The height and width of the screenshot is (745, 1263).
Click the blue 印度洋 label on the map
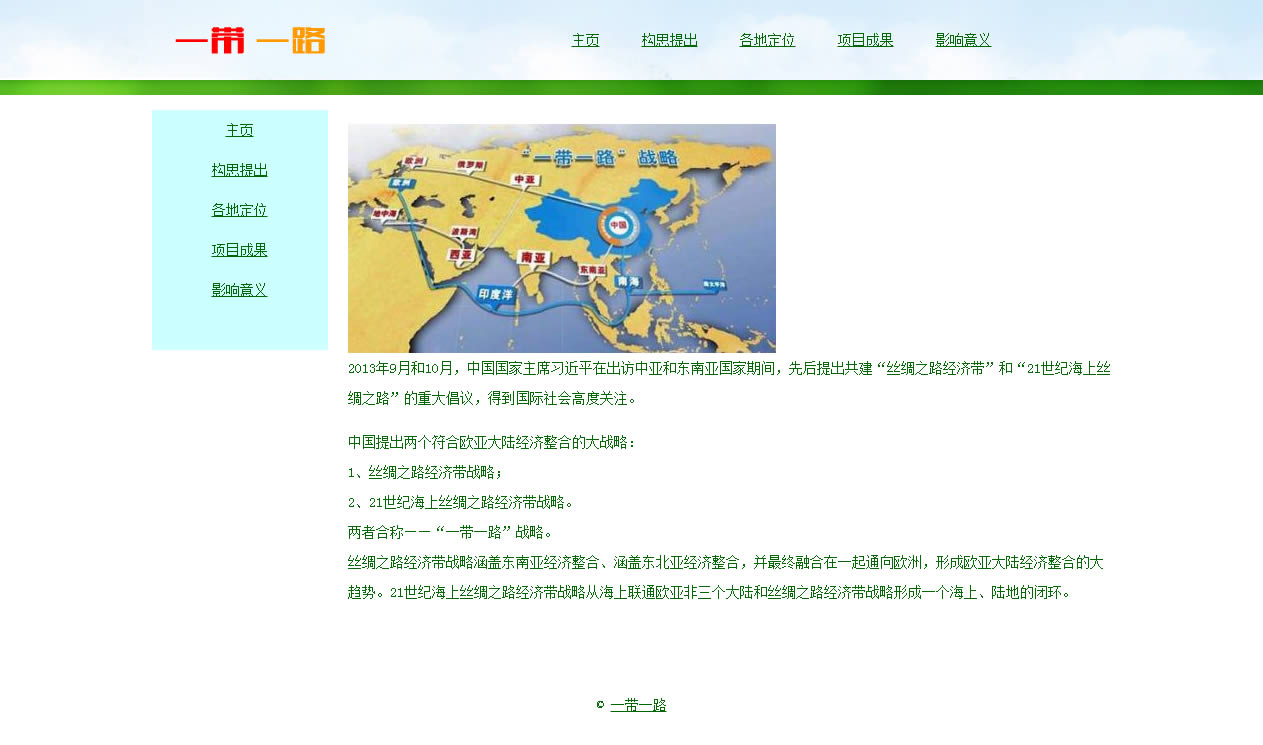(495, 295)
